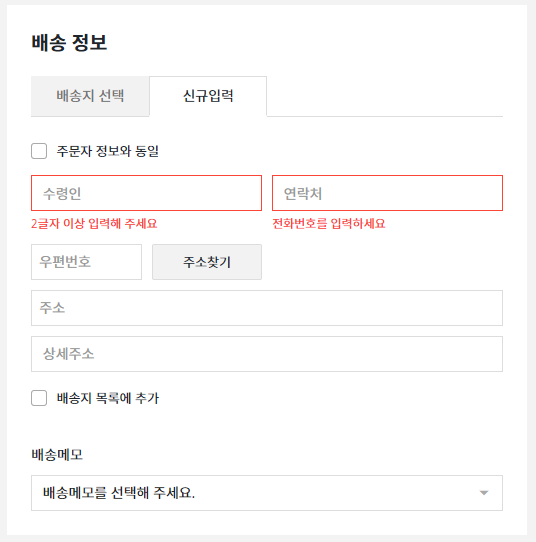Select the 신규입력 tab
The height and width of the screenshot is (542, 536).
[x=208, y=96]
